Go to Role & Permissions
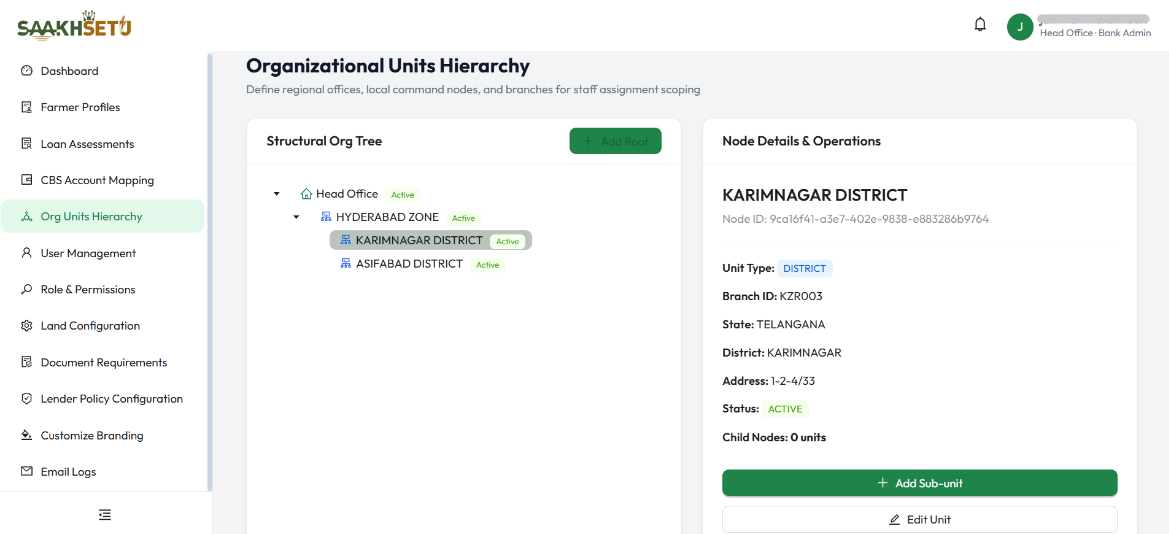This screenshot has height=534, width=1169. point(102,289)
